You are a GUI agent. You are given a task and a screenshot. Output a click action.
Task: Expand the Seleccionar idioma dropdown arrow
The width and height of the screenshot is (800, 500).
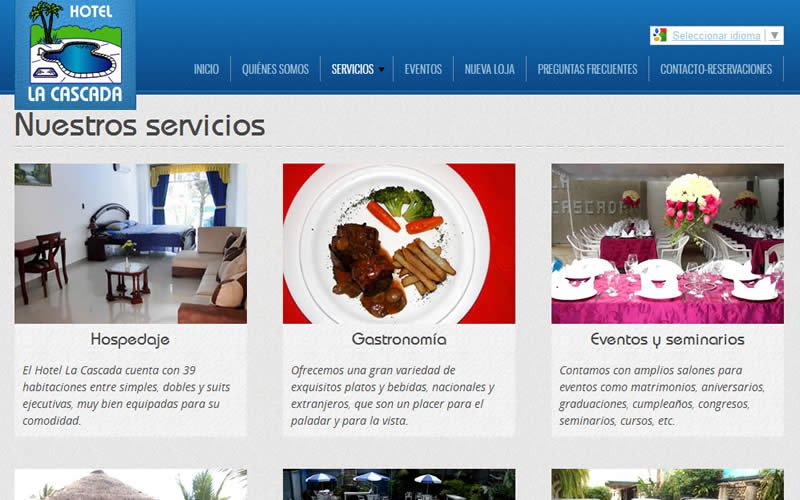click(774, 36)
